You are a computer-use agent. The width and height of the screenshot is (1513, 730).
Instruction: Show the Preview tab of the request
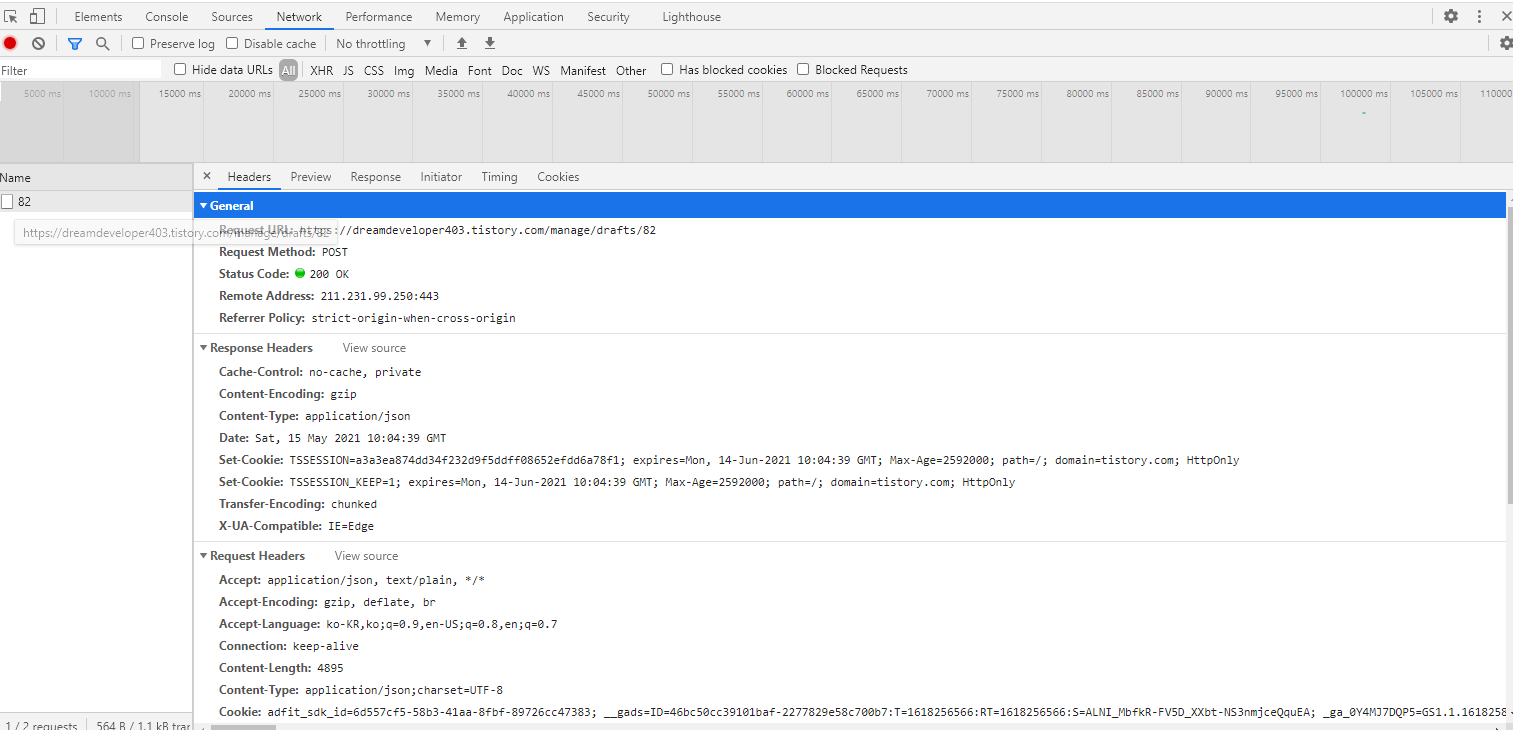coord(311,176)
